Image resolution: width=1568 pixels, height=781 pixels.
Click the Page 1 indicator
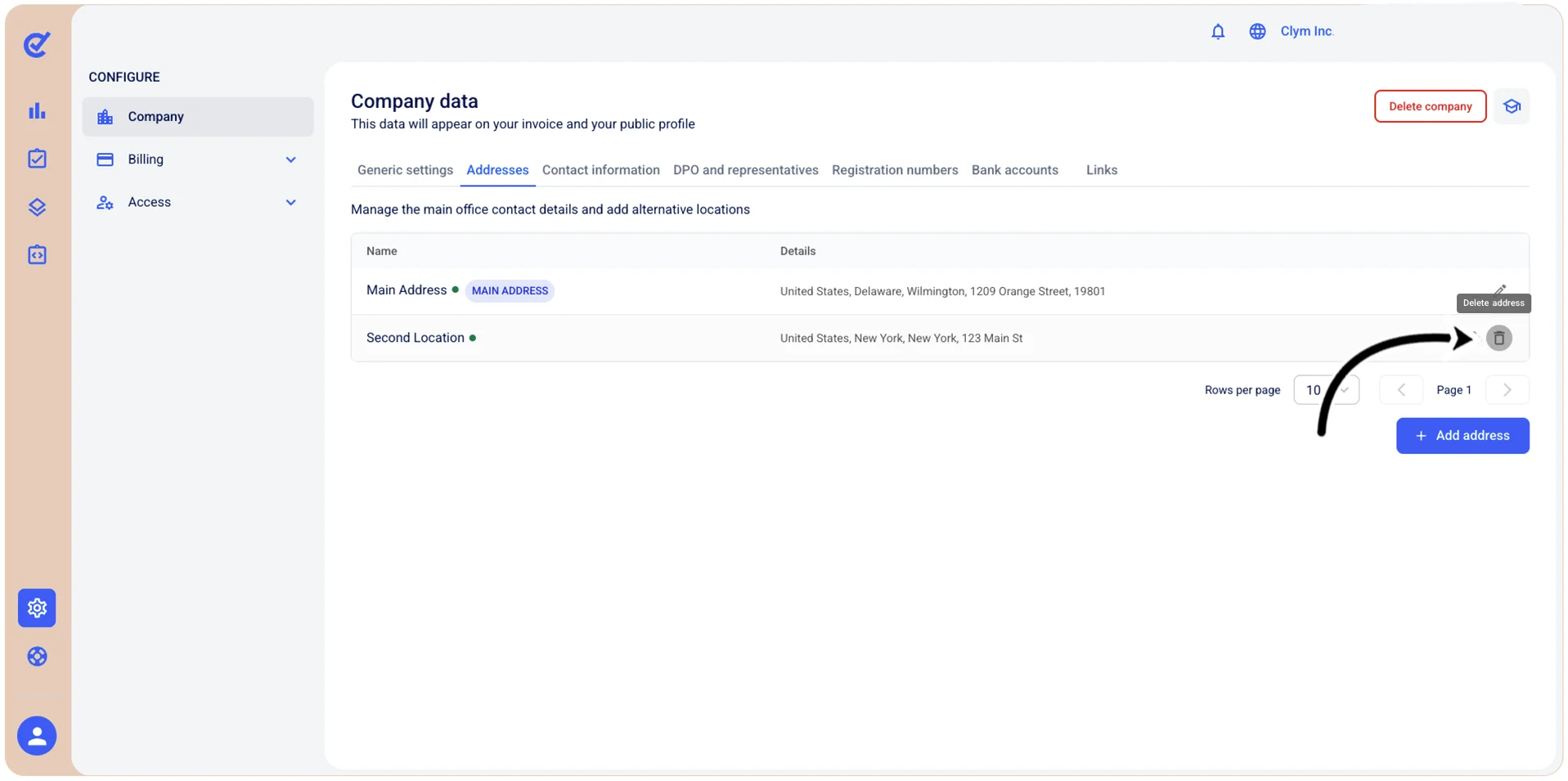point(1453,390)
